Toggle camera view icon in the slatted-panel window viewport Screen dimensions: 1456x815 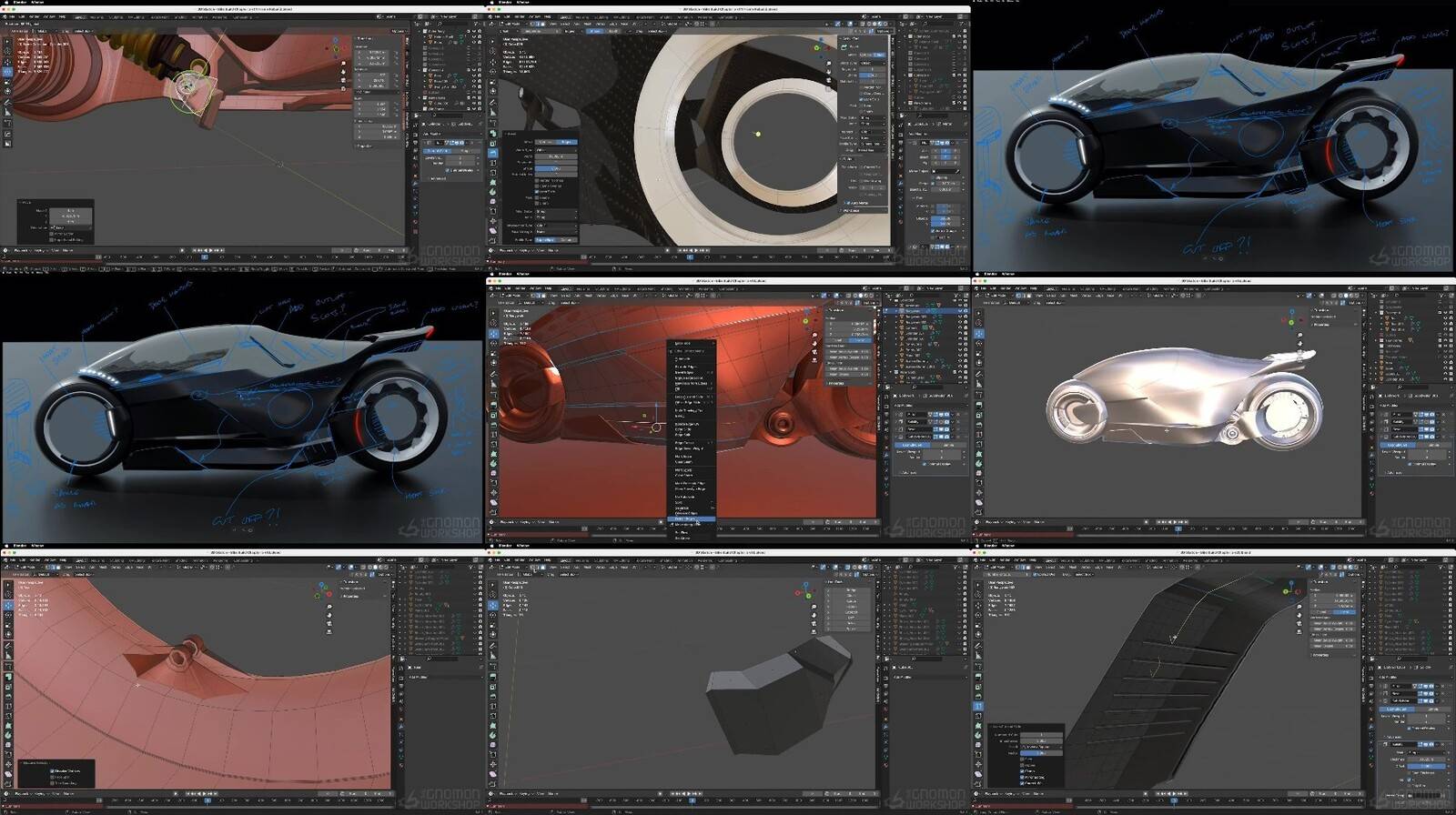1299,623
